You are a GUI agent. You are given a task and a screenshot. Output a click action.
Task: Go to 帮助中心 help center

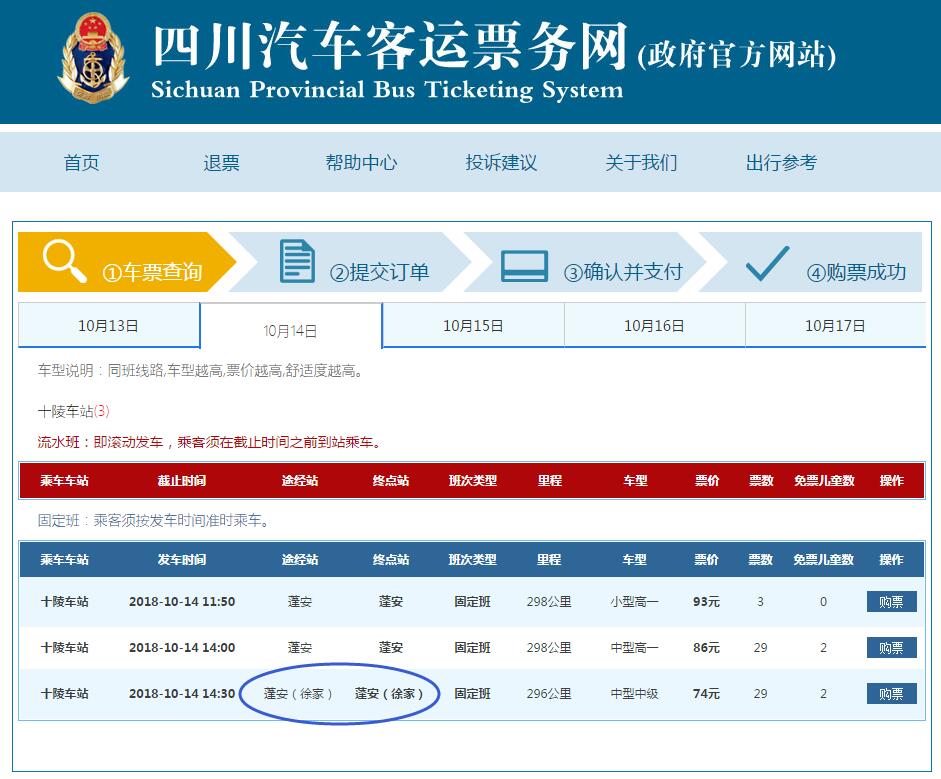pos(361,163)
